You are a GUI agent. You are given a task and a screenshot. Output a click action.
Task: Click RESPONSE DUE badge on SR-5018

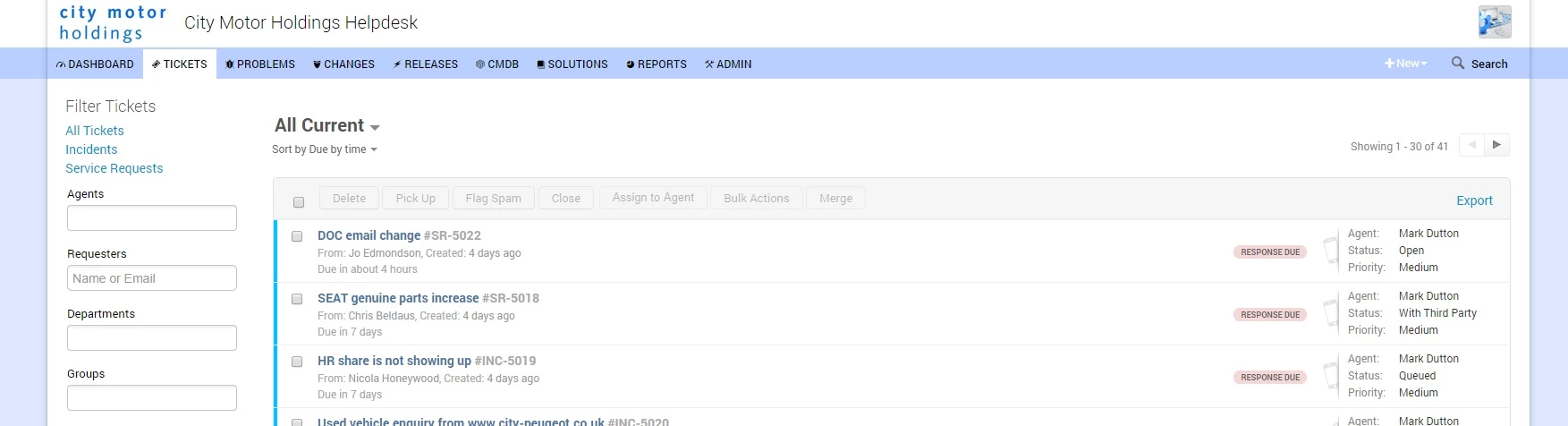click(1270, 315)
